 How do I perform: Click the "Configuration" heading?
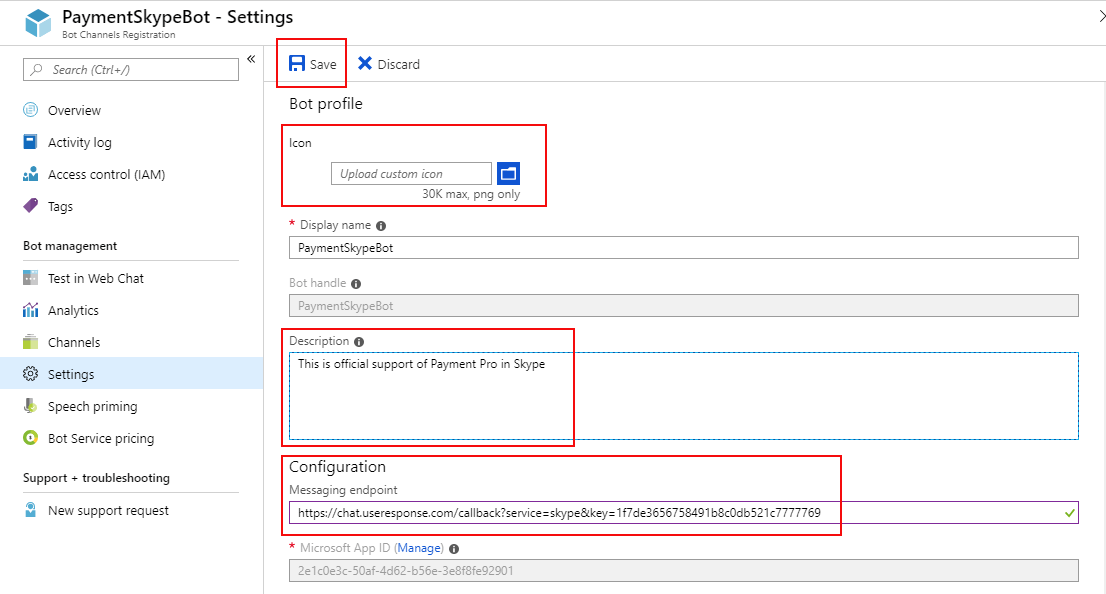tap(337, 467)
